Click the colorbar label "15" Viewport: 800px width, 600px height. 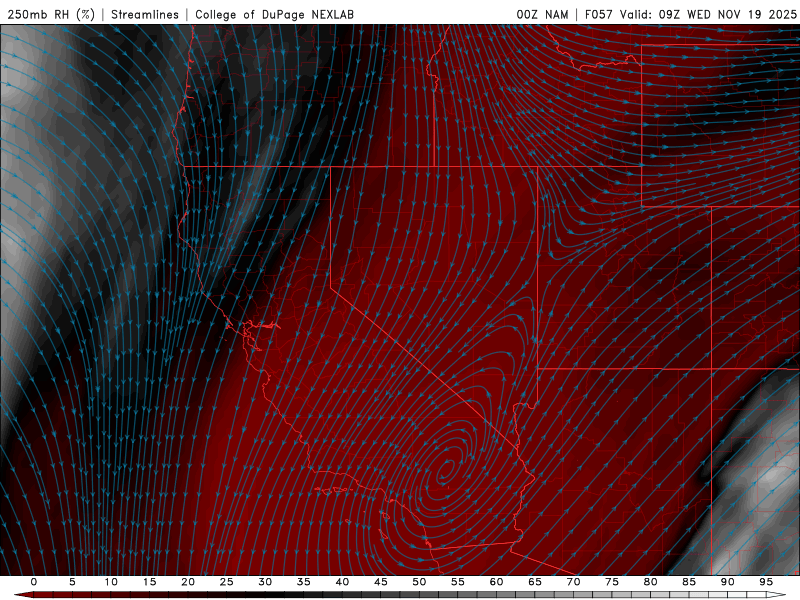(149, 582)
